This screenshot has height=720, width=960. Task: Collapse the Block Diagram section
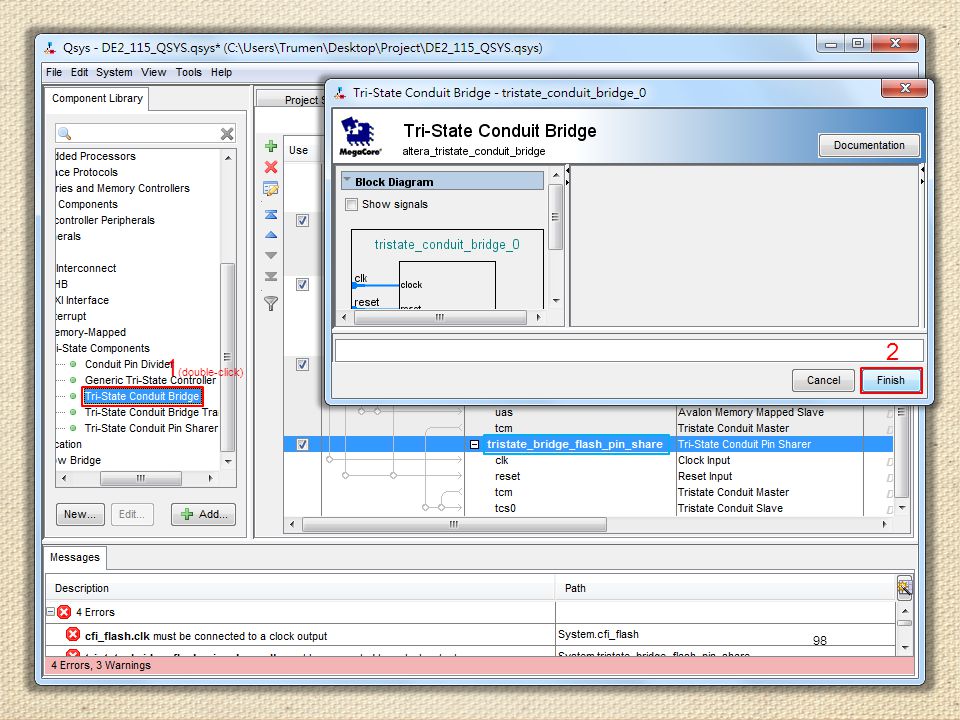click(347, 181)
